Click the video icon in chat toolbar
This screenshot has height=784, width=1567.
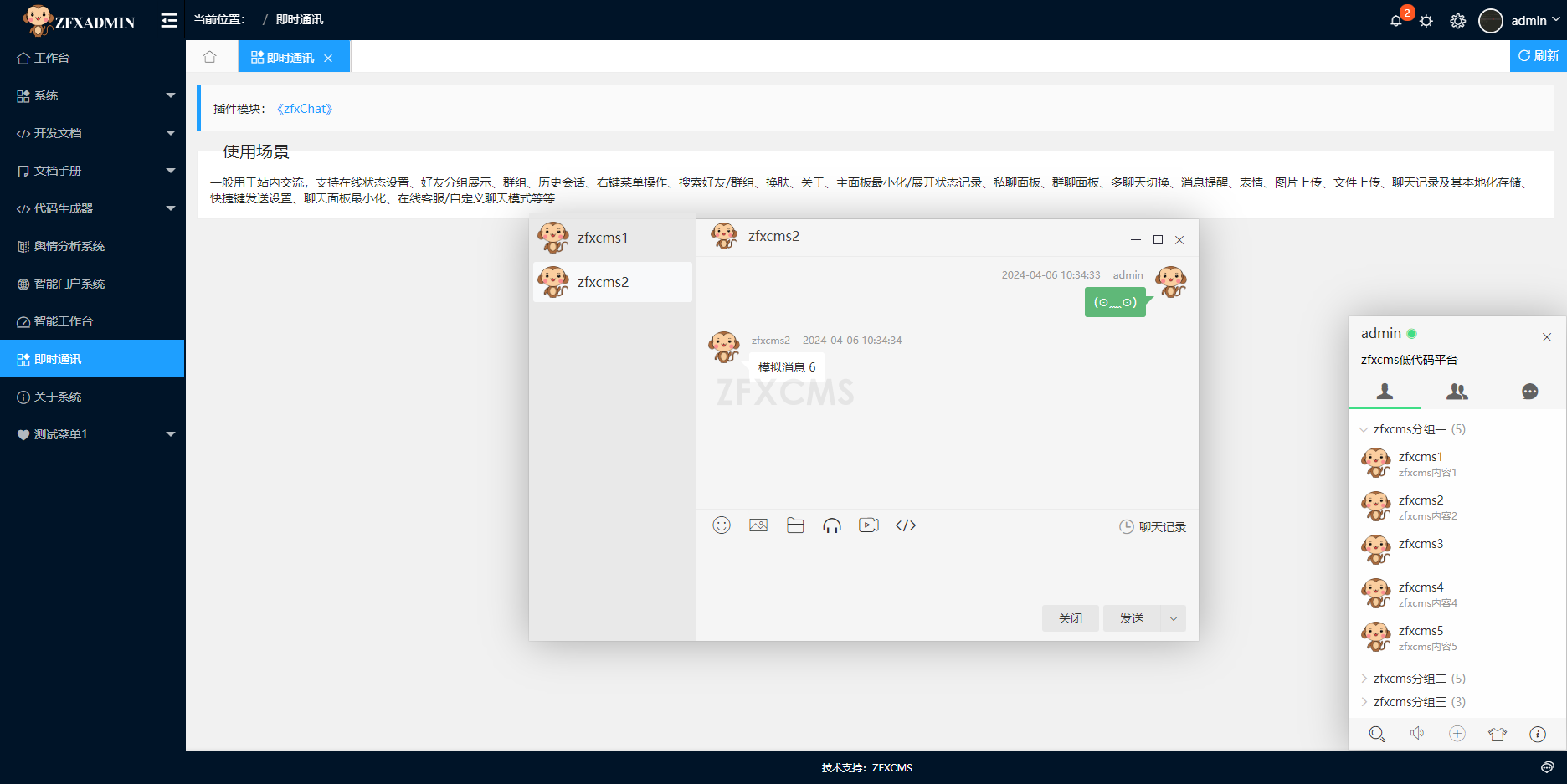(x=869, y=525)
